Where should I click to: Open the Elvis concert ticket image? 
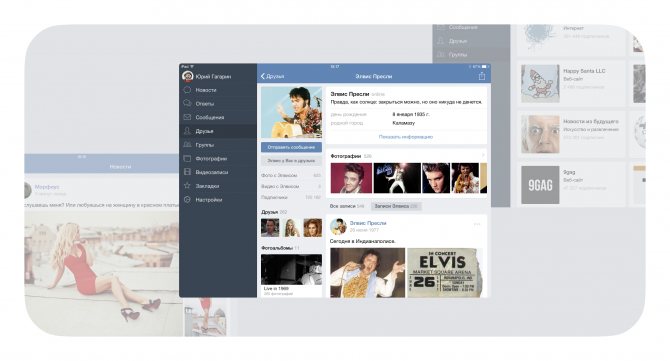point(445,273)
